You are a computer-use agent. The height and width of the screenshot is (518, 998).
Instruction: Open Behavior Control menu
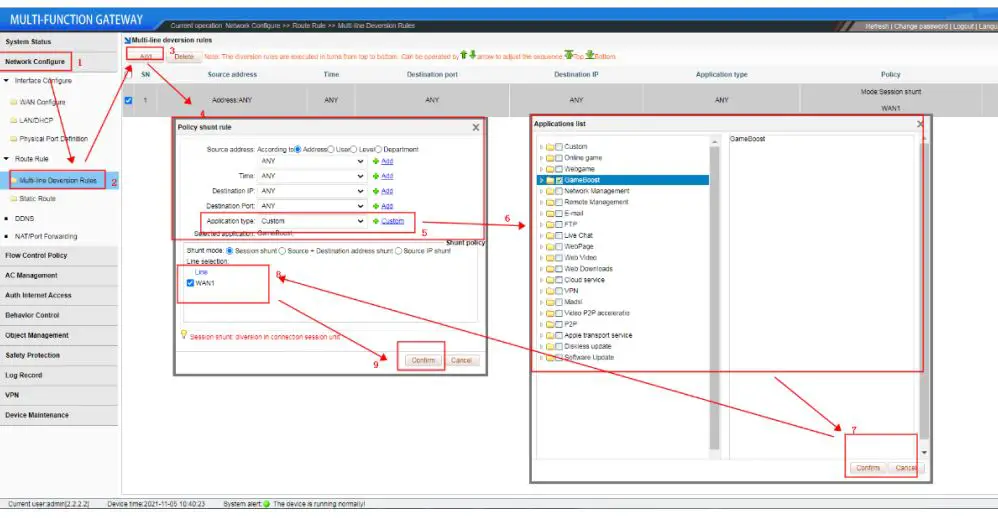coord(59,315)
